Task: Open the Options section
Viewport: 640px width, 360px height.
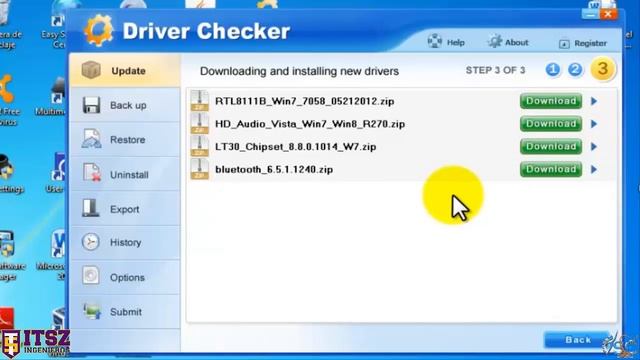Action: (124, 277)
